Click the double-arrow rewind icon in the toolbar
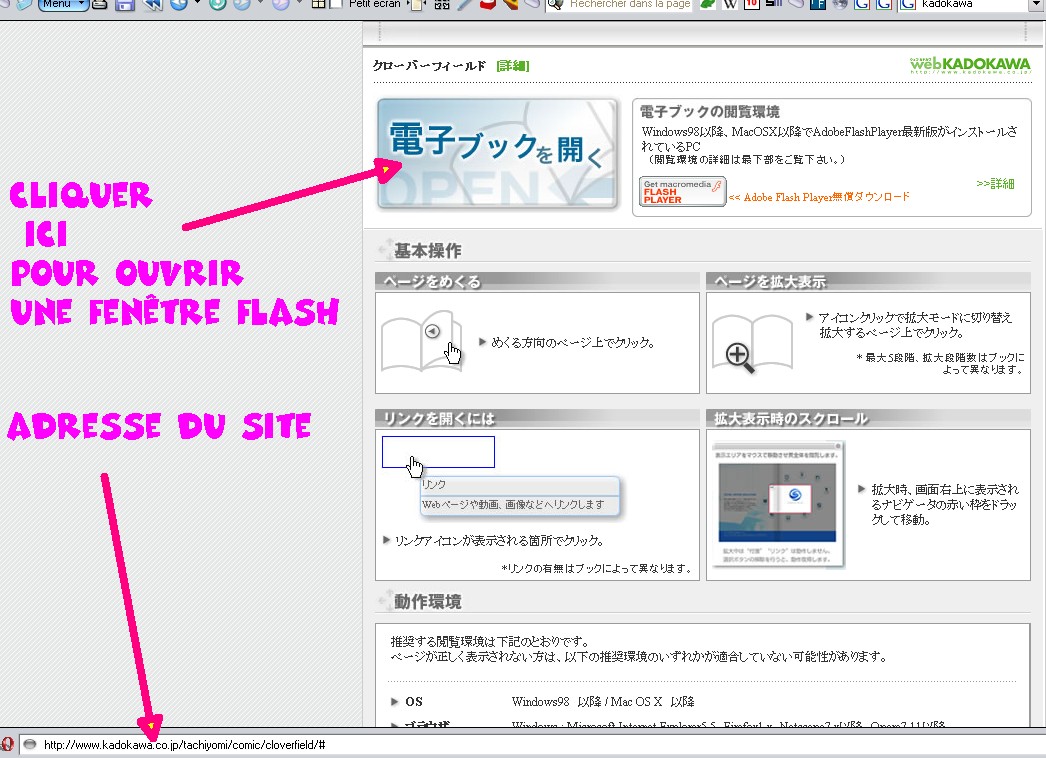The width and height of the screenshot is (1046, 758). [x=153, y=5]
